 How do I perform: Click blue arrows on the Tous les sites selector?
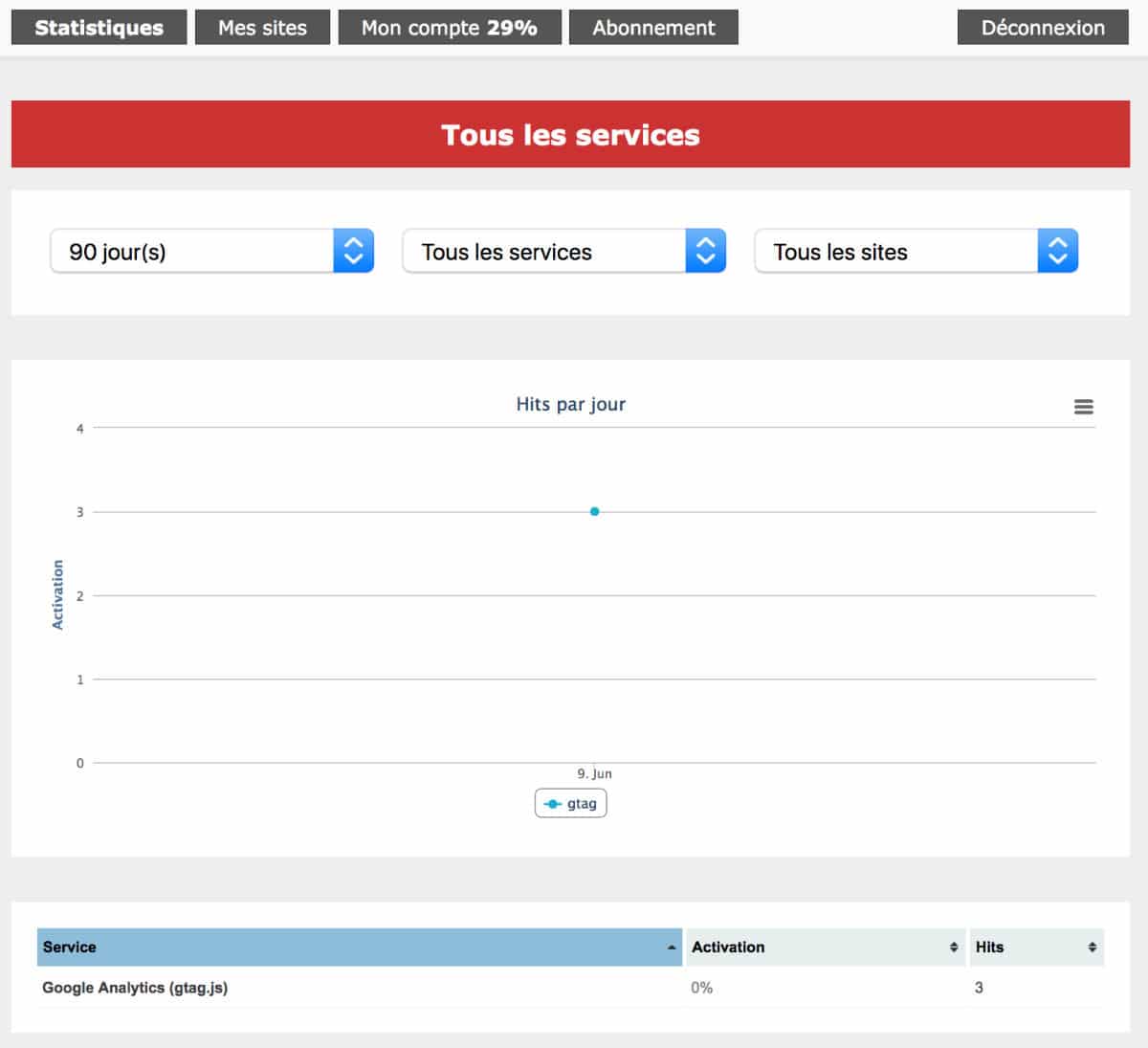tap(1057, 251)
